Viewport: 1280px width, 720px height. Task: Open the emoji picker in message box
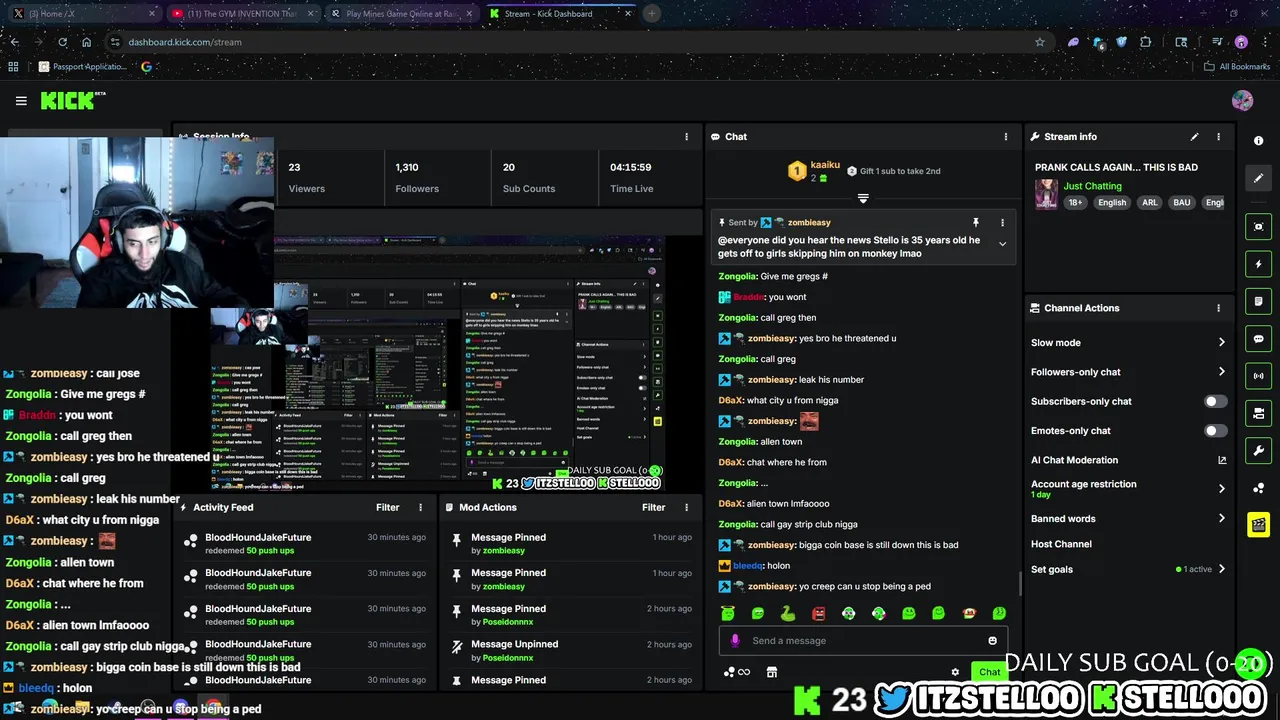pos(992,641)
